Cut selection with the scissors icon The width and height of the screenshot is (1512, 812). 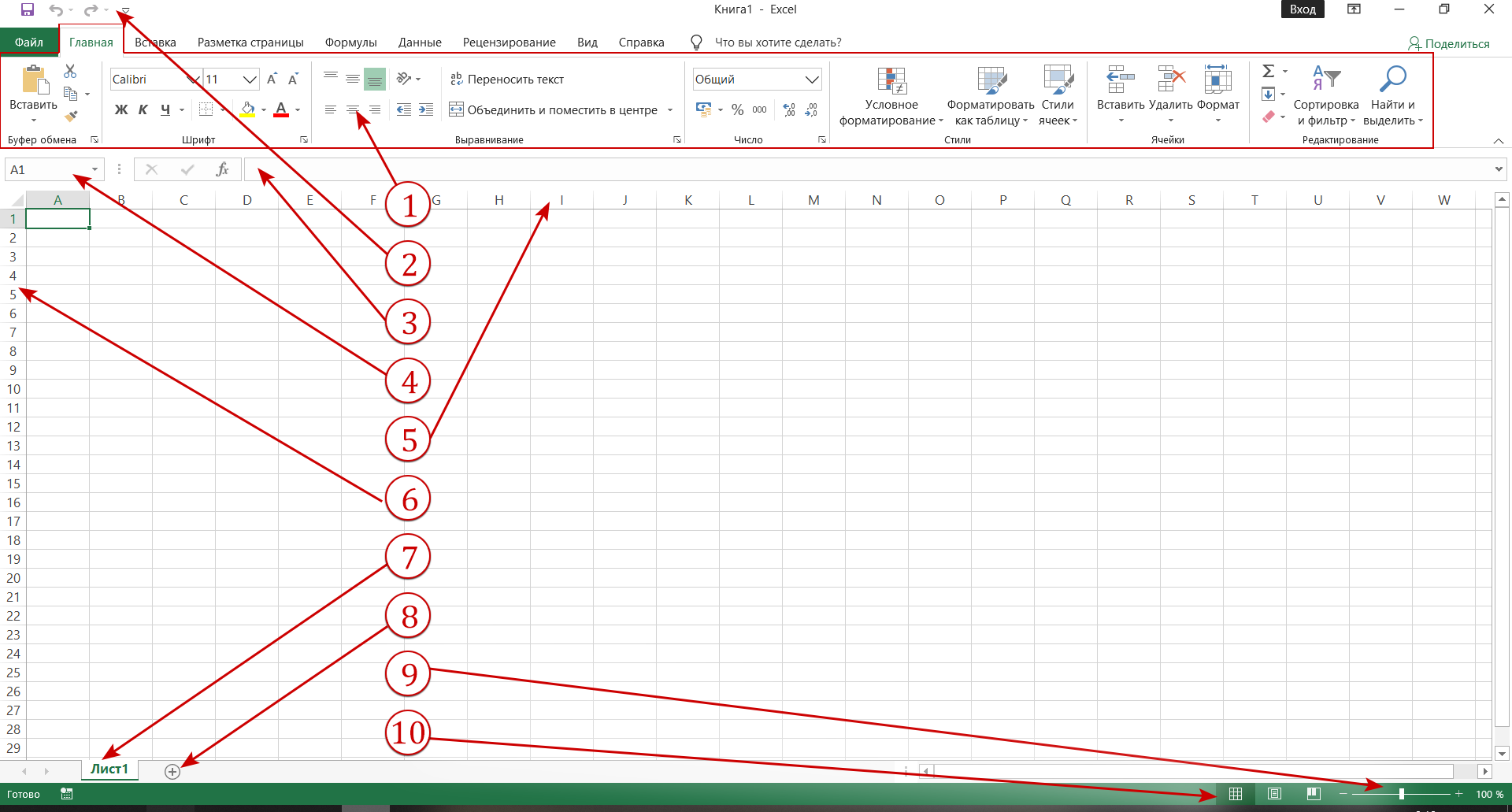point(70,71)
